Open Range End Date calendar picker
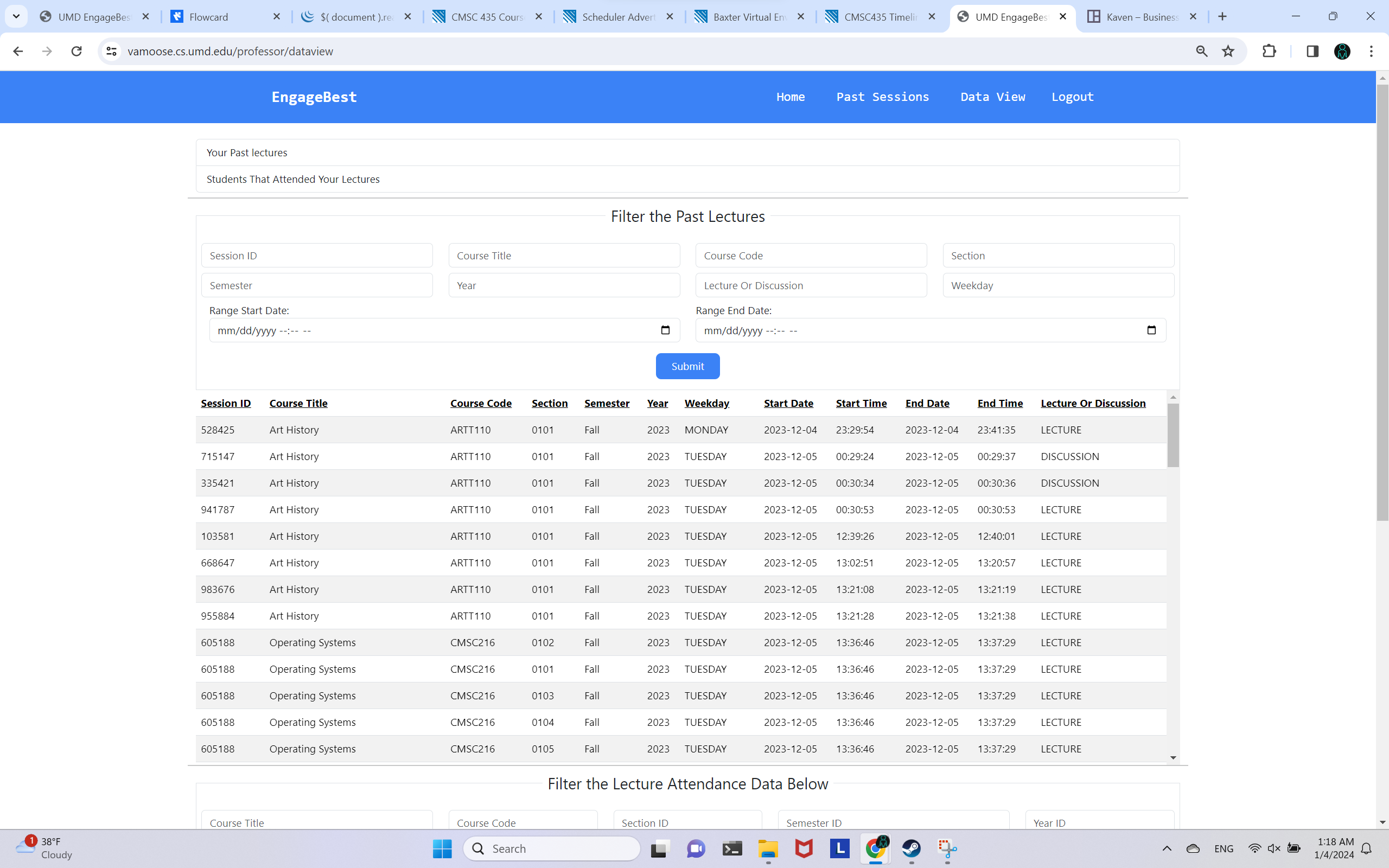Image resolution: width=1389 pixels, height=868 pixels. [x=1151, y=330]
